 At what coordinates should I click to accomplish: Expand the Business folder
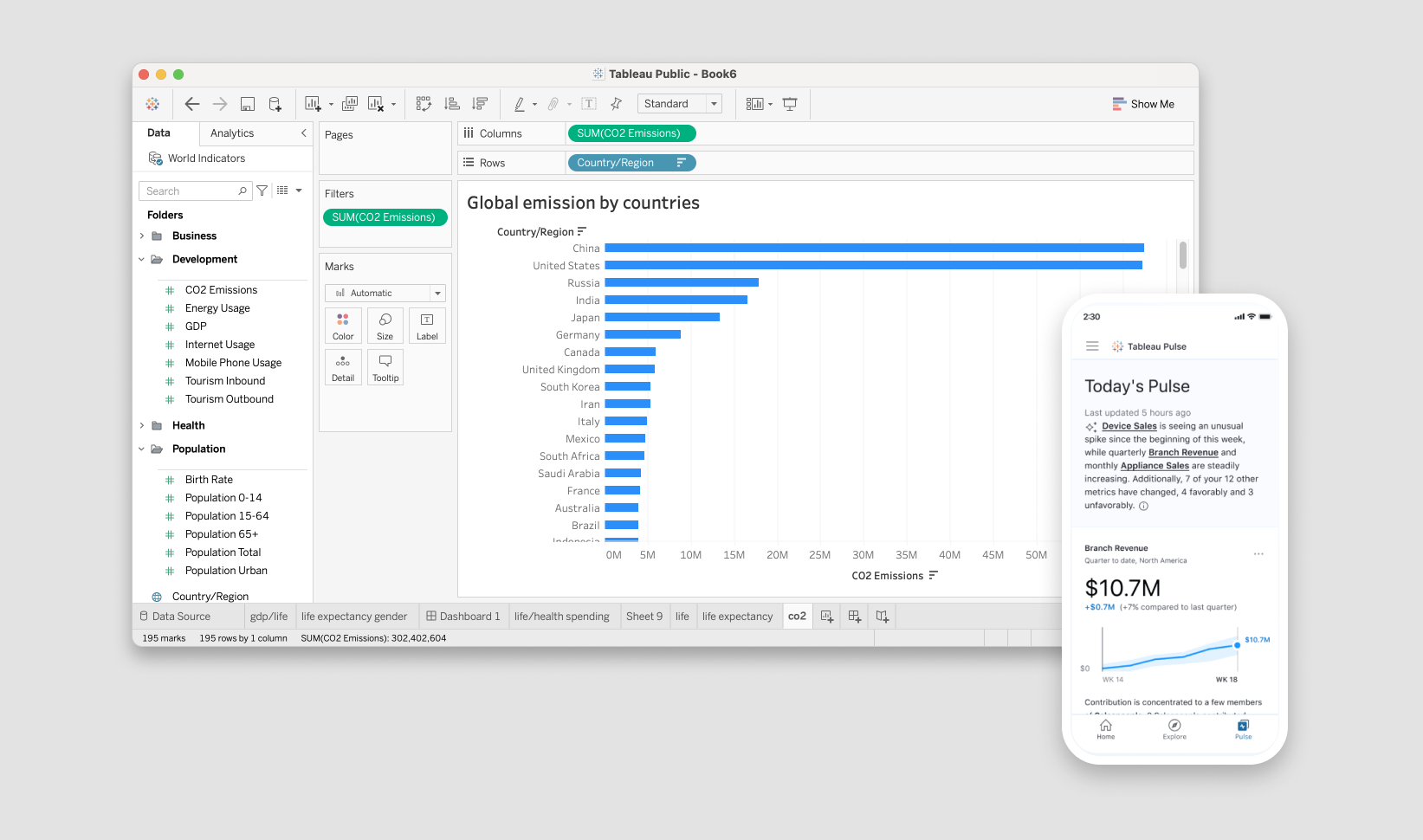point(142,236)
